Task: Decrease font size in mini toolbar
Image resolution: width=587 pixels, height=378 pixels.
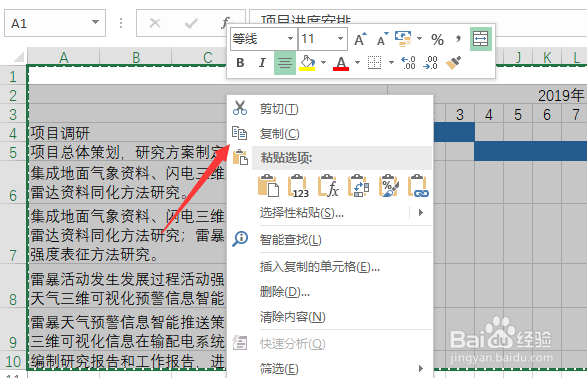Action: pos(383,39)
